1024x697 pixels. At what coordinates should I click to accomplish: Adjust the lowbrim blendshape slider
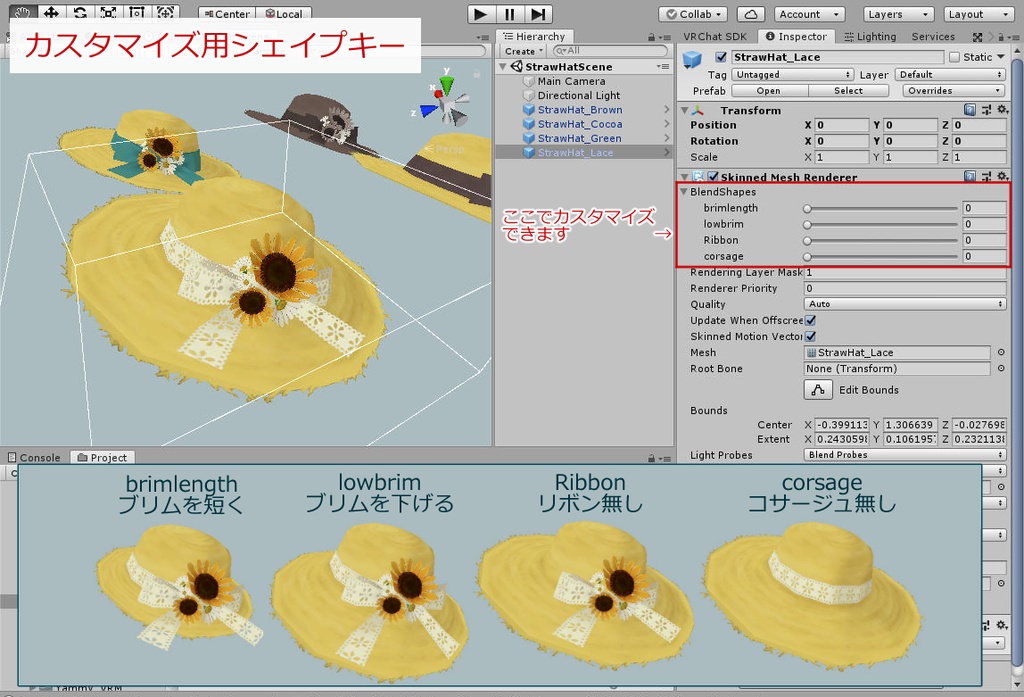[x=881, y=224]
